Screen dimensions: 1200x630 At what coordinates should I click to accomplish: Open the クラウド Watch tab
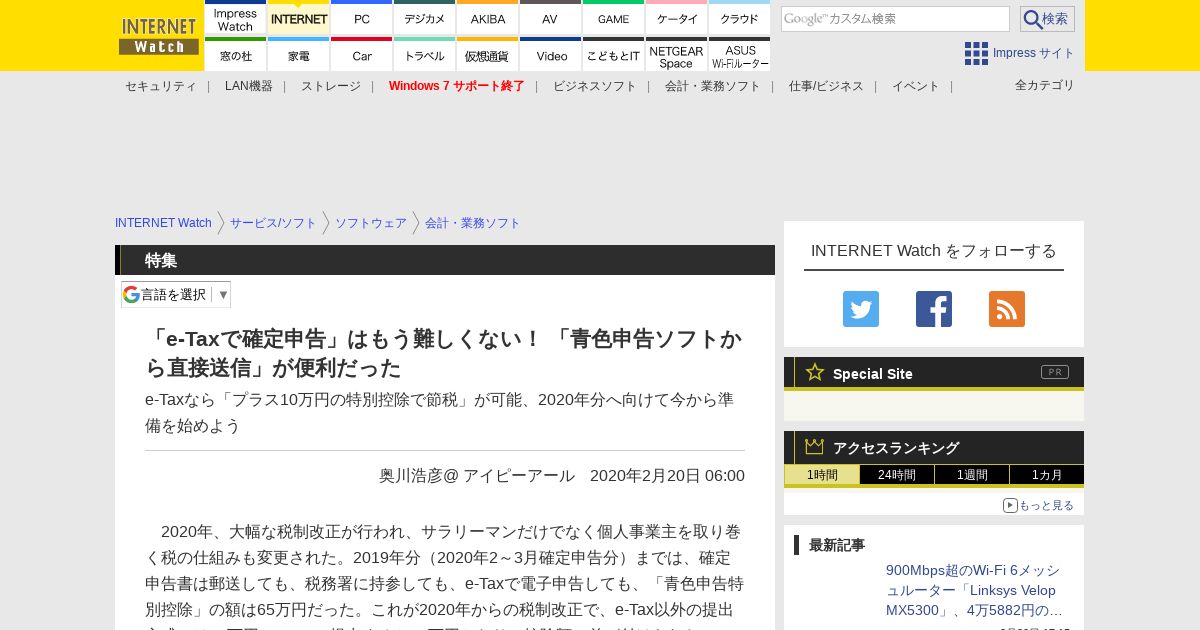pos(740,18)
